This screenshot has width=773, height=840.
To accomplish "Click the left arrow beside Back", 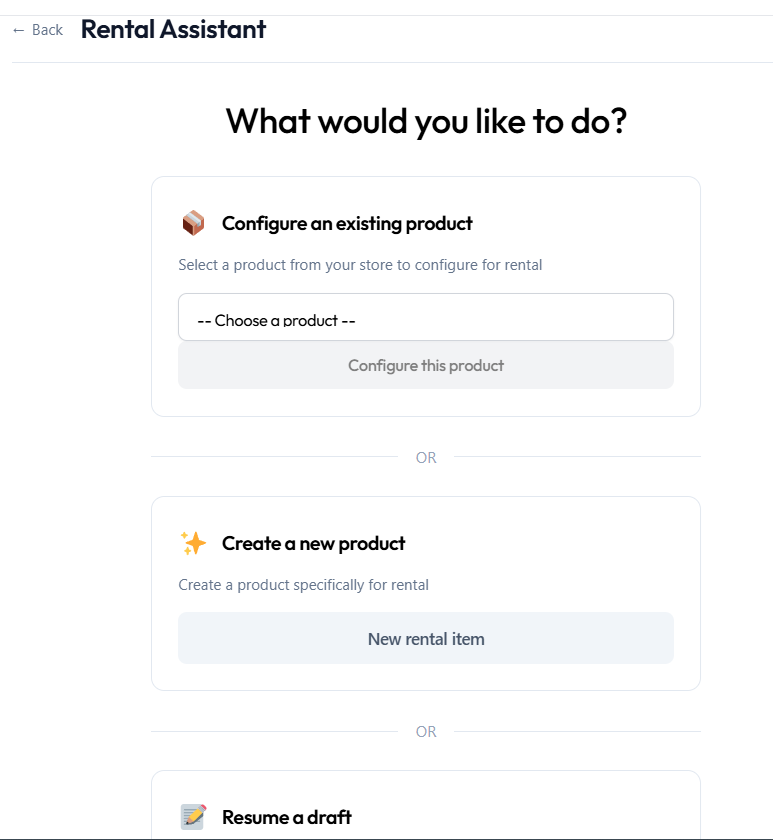I will point(18,30).
